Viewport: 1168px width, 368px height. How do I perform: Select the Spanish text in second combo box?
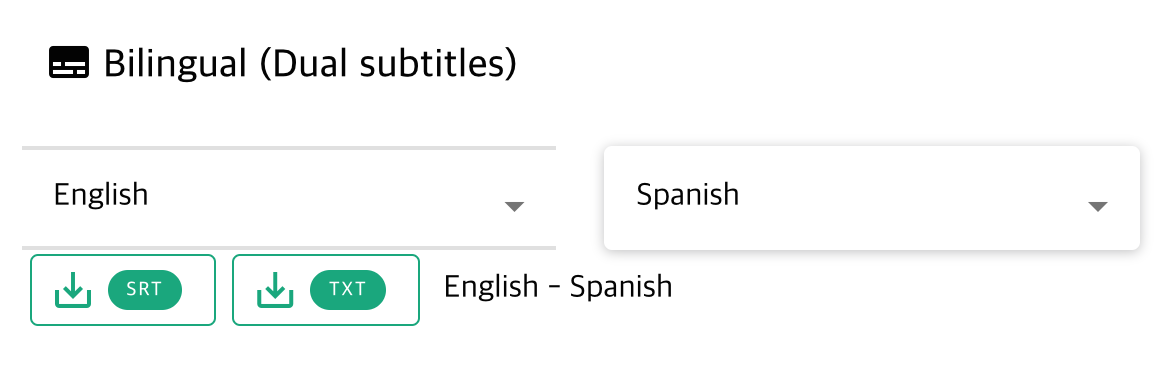(688, 195)
